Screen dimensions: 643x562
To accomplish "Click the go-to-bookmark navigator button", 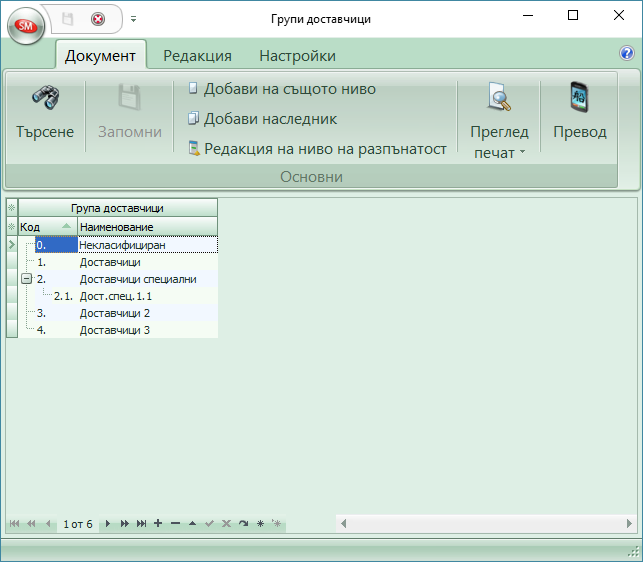I will (x=277, y=524).
